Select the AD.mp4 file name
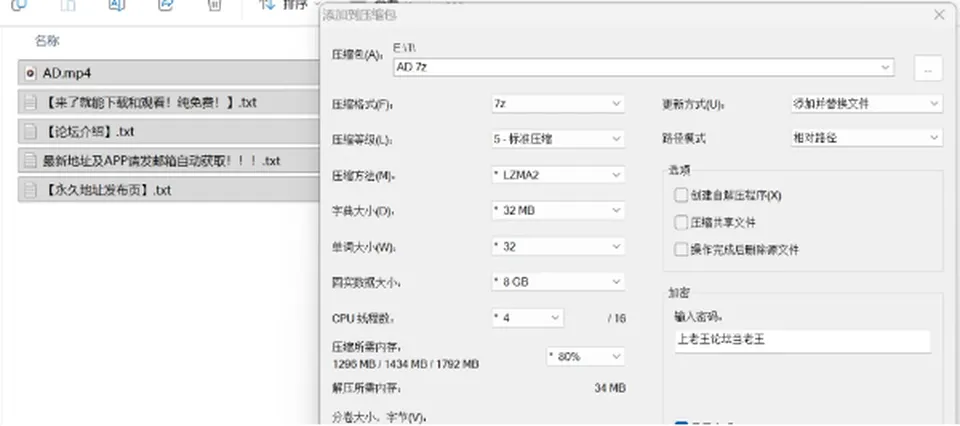This screenshot has width=960, height=426. [x=67, y=73]
